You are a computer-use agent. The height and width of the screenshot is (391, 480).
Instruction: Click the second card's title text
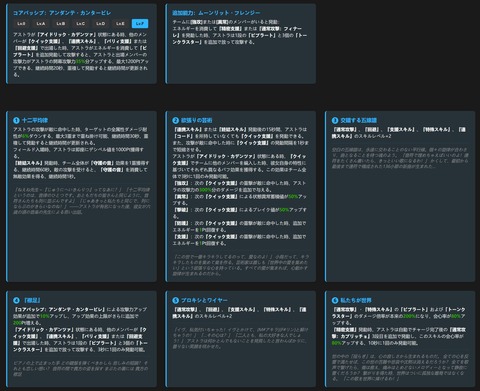196,120
